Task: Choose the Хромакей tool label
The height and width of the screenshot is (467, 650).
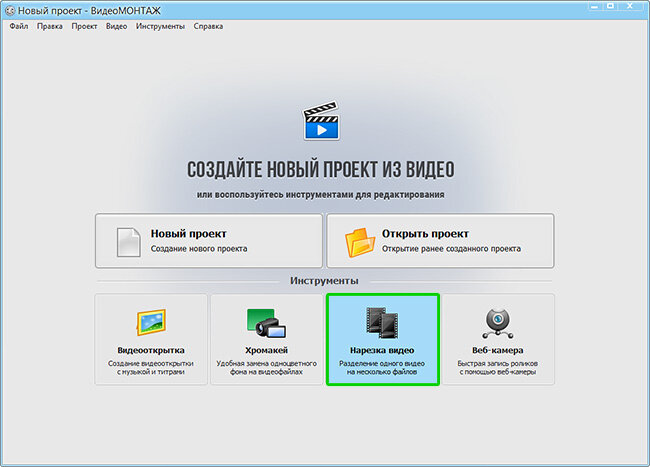Action: tap(267, 350)
